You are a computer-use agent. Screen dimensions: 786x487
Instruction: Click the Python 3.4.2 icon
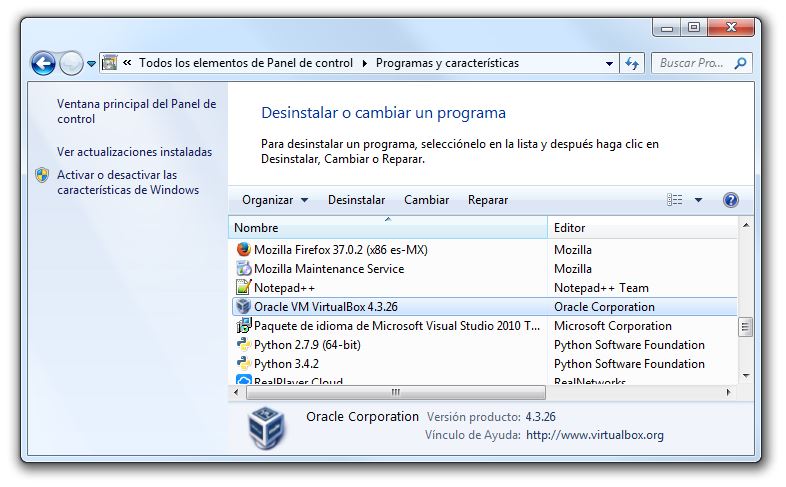point(244,363)
